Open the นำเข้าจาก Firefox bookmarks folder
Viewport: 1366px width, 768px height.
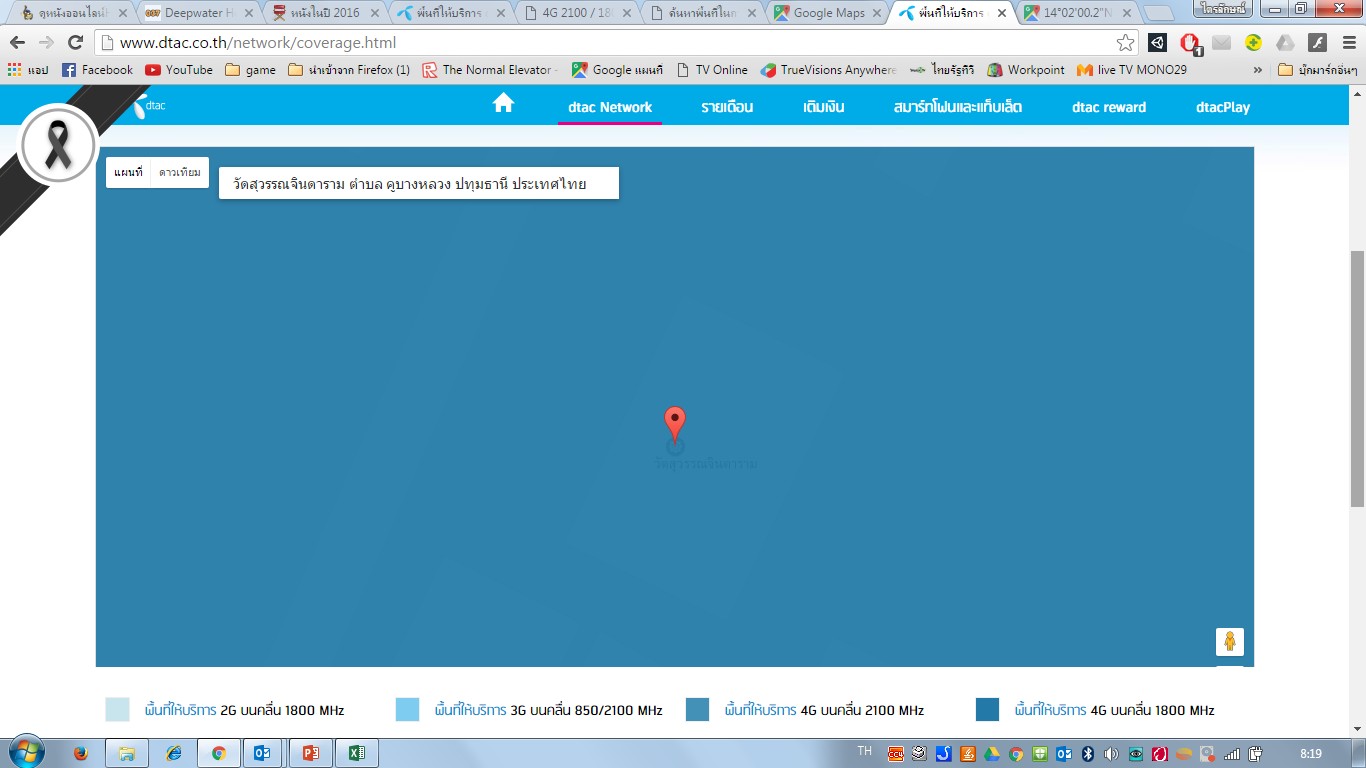click(x=349, y=70)
